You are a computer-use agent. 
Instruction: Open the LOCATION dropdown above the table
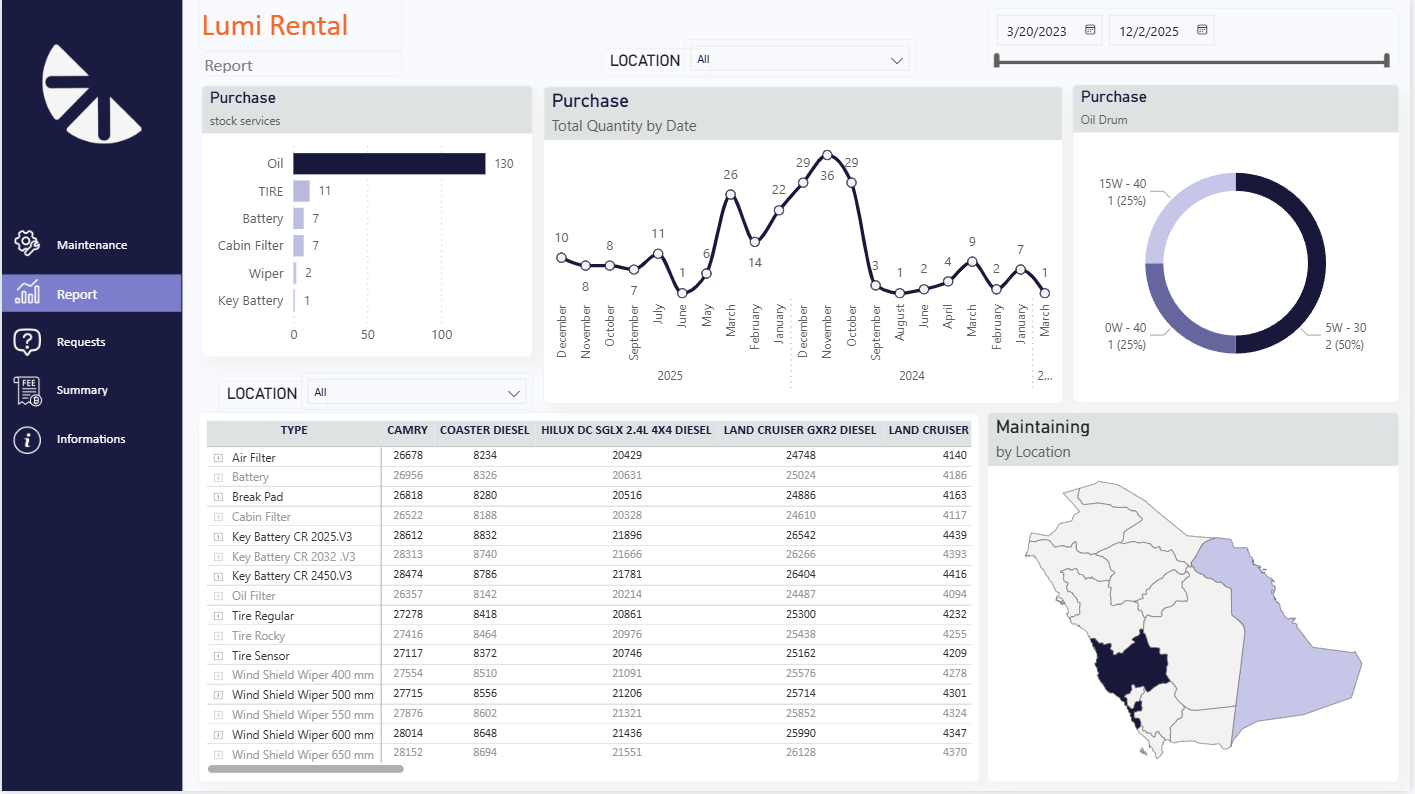tap(418, 393)
